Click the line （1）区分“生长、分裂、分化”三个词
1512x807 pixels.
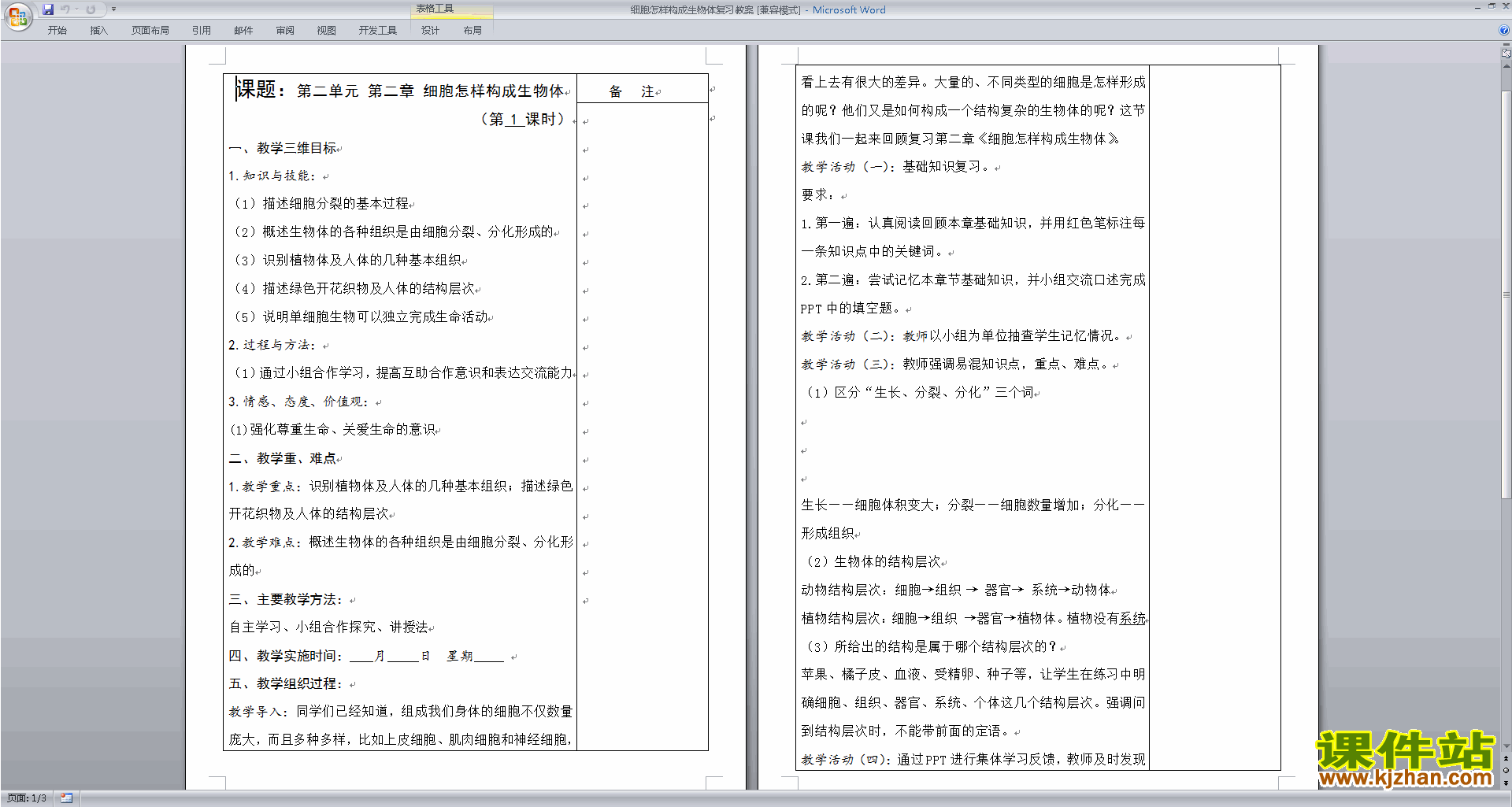(x=918, y=393)
